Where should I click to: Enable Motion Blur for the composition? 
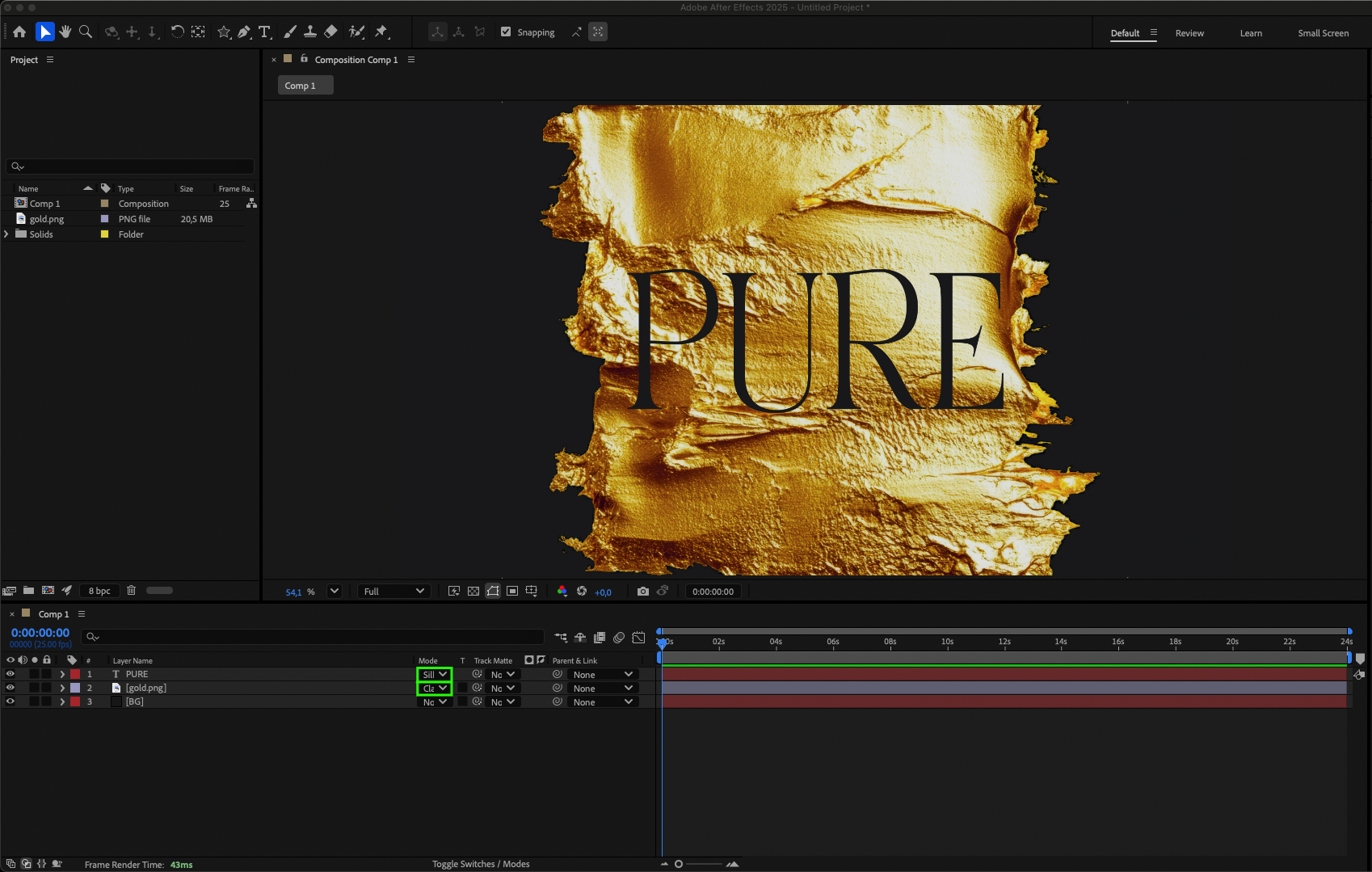tap(619, 638)
